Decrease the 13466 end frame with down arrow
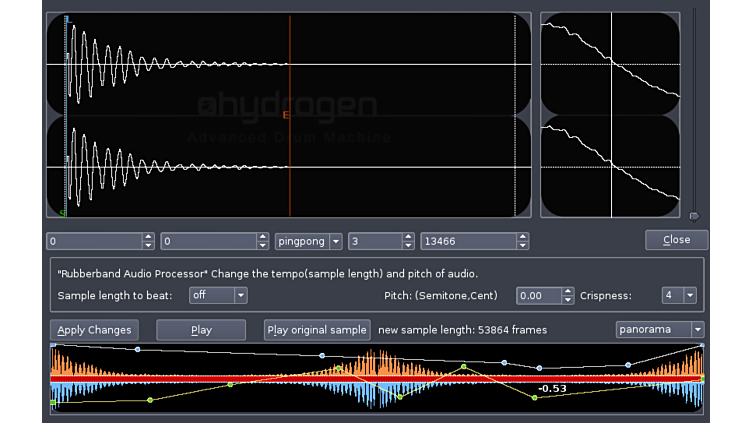This screenshot has height=423, width=752. pyautogui.click(x=523, y=245)
